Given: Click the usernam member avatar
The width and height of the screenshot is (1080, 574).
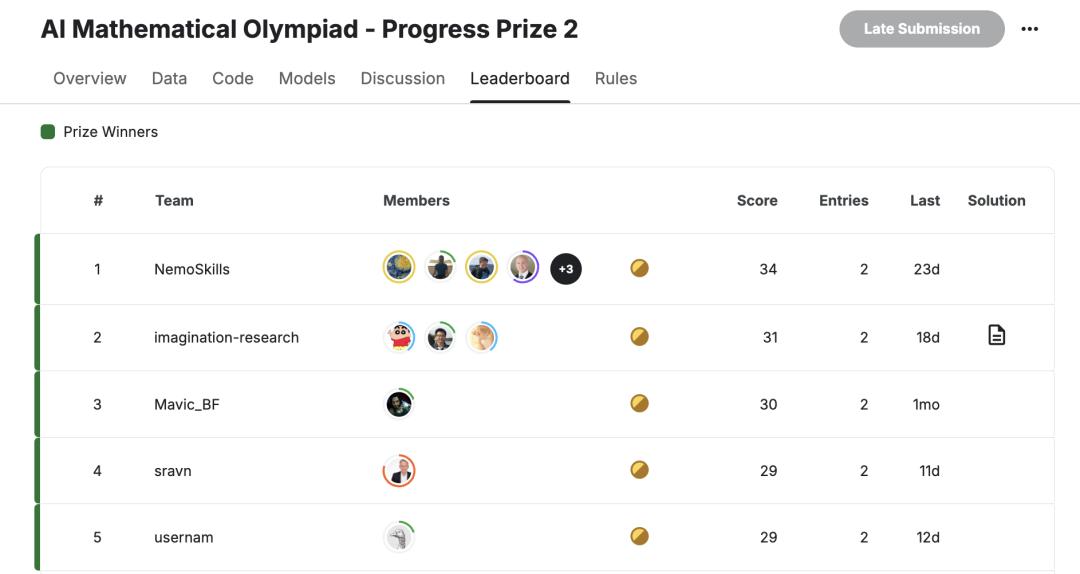Looking at the screenshot, I should click(x=399, y=537).
